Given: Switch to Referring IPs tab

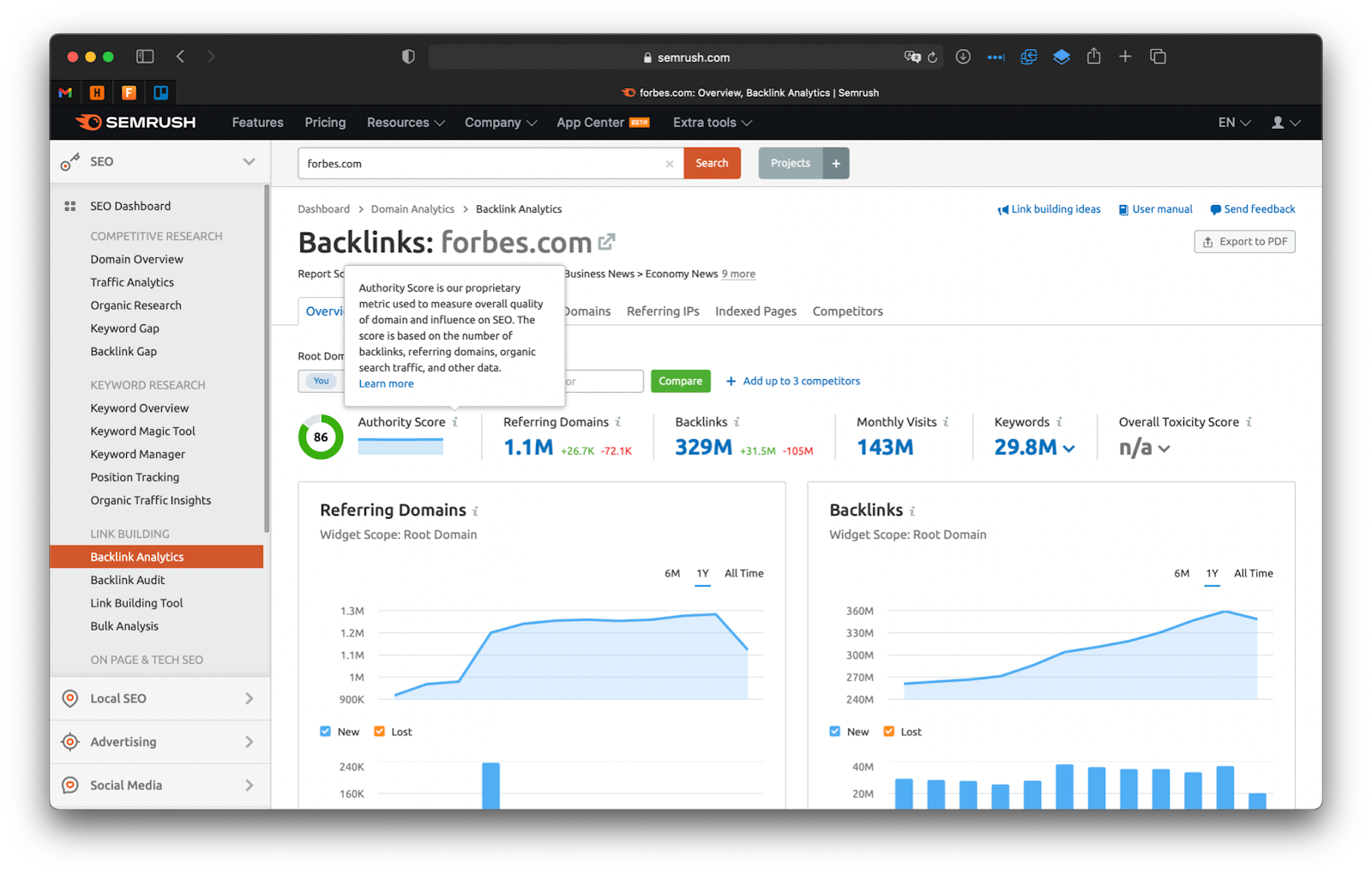Looking at the screenshot, I should (663, 311).
